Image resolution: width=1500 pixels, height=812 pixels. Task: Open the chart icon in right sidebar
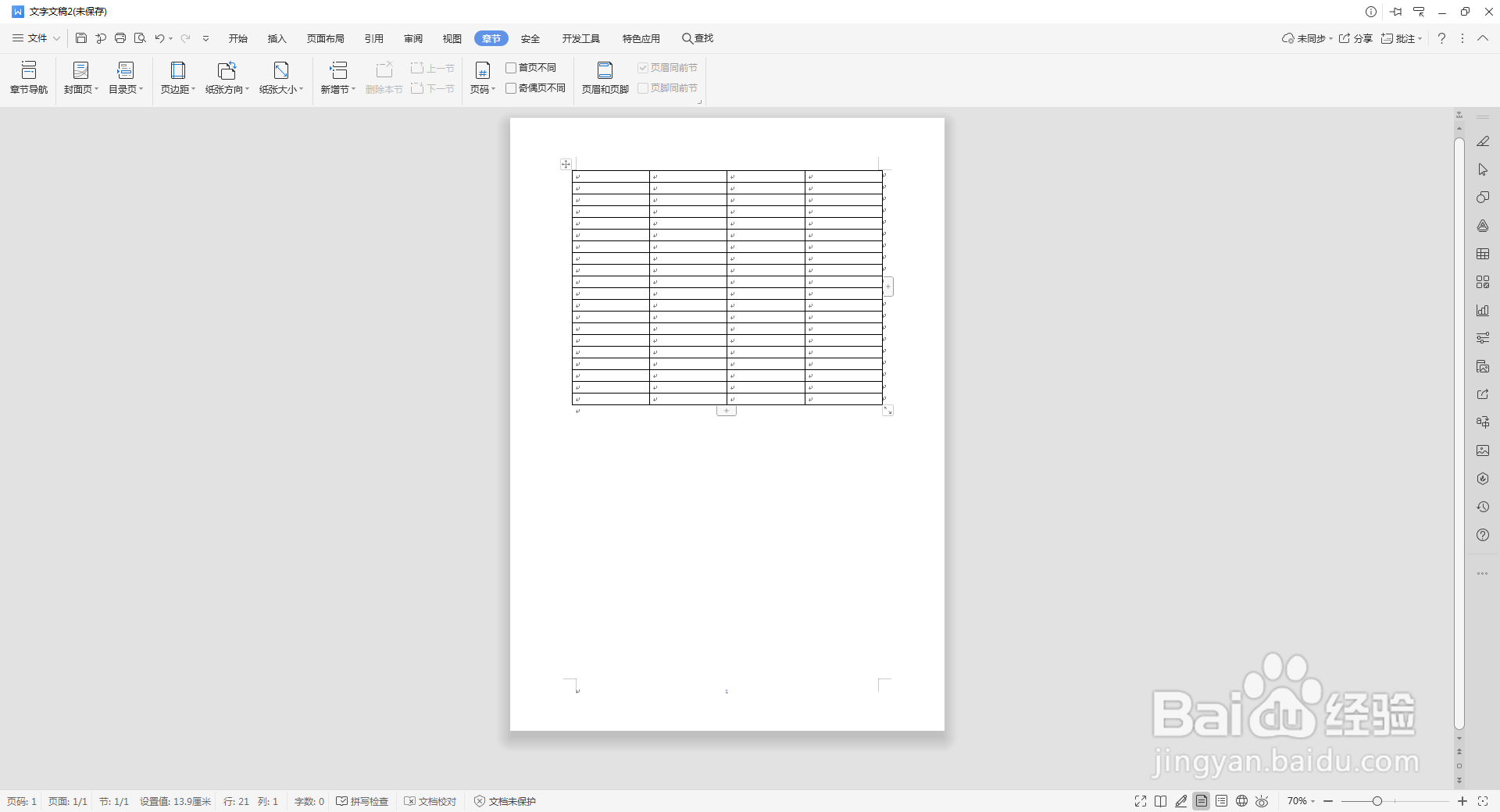(x=1483, y=310)
